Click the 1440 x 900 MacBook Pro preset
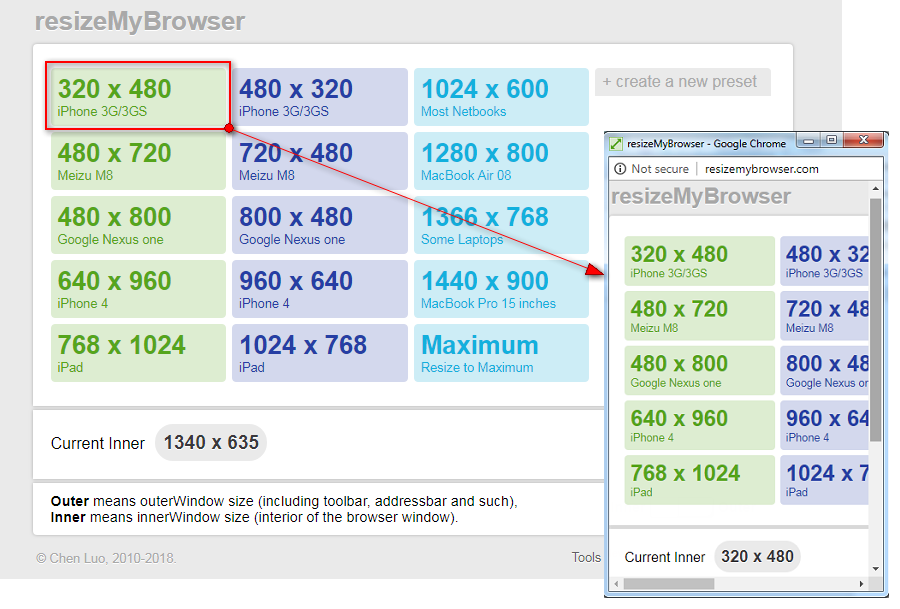900x609 pixels. (x=501, y=288)
